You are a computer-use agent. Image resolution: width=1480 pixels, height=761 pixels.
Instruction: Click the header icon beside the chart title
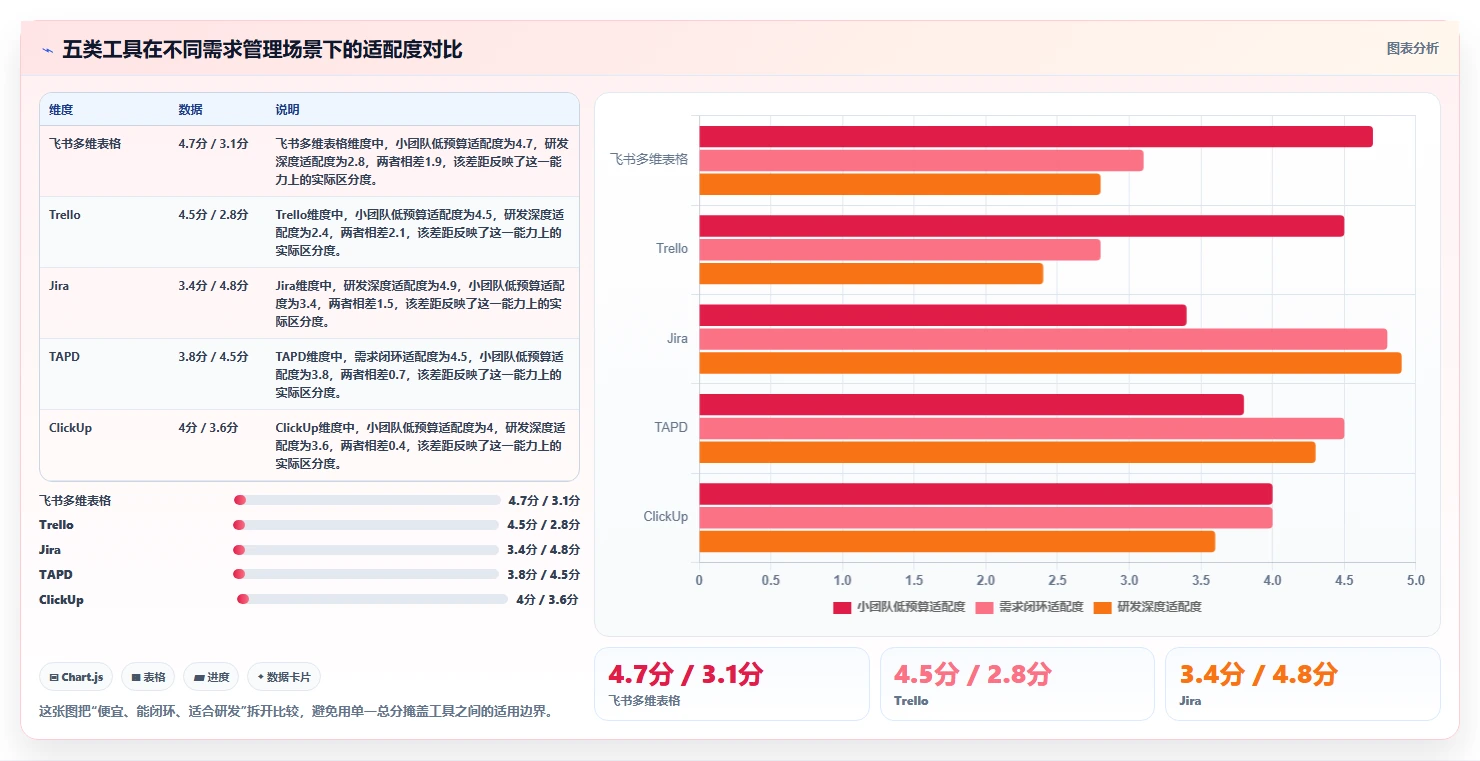(48, 50)
